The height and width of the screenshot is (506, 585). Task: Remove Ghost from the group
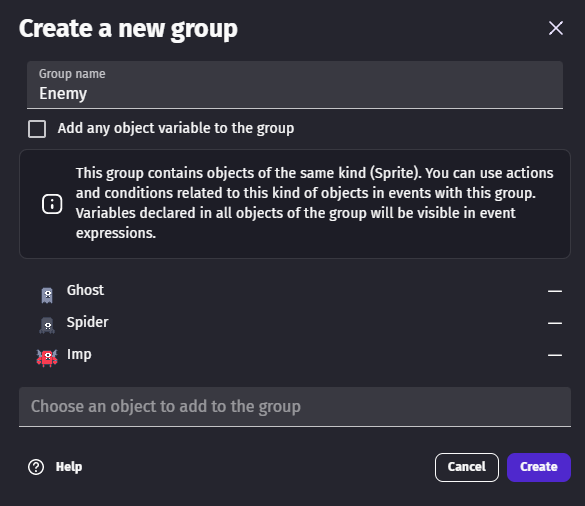555,291
